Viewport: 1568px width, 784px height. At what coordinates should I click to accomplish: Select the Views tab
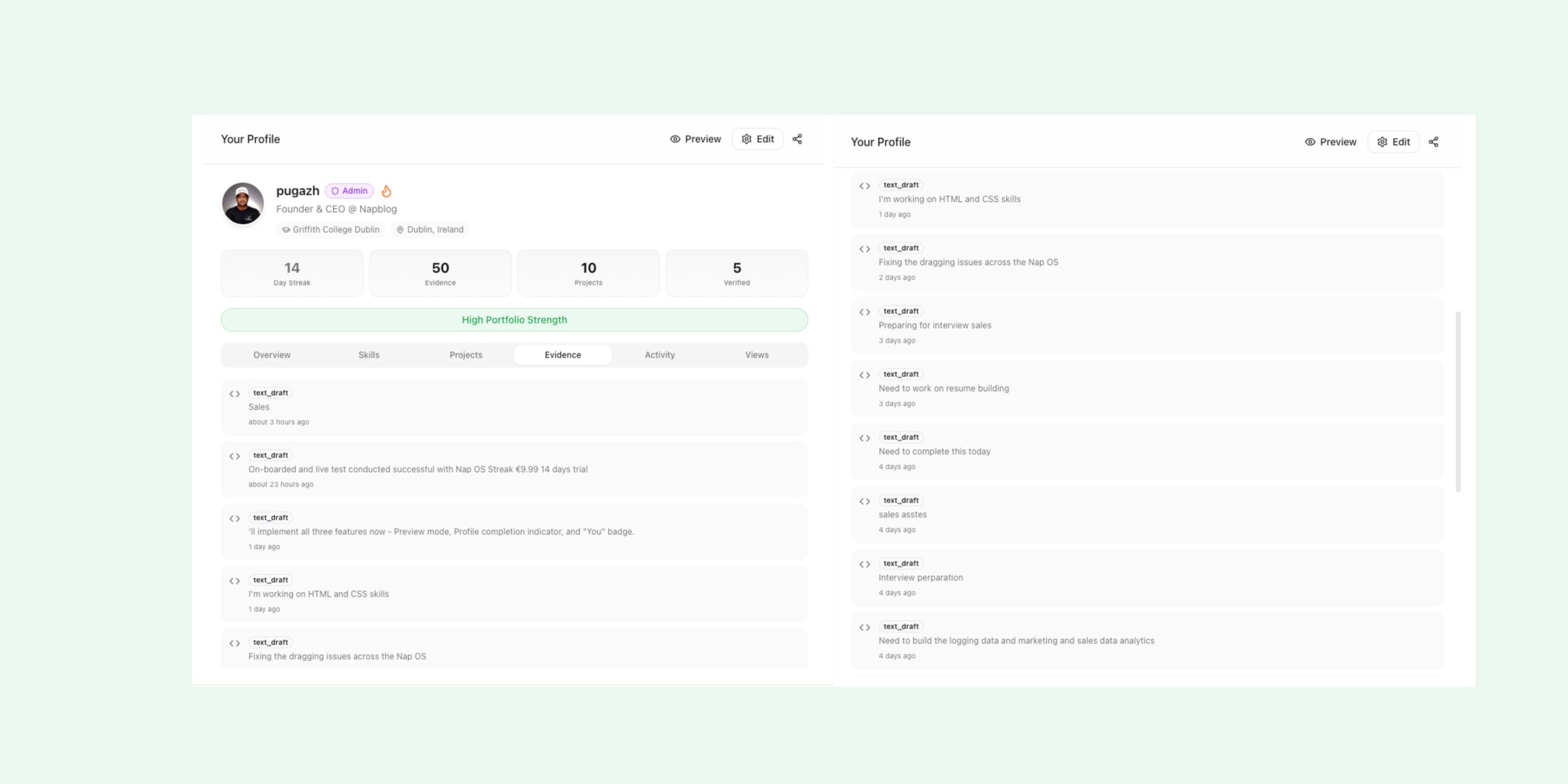(x=756, y=355)
